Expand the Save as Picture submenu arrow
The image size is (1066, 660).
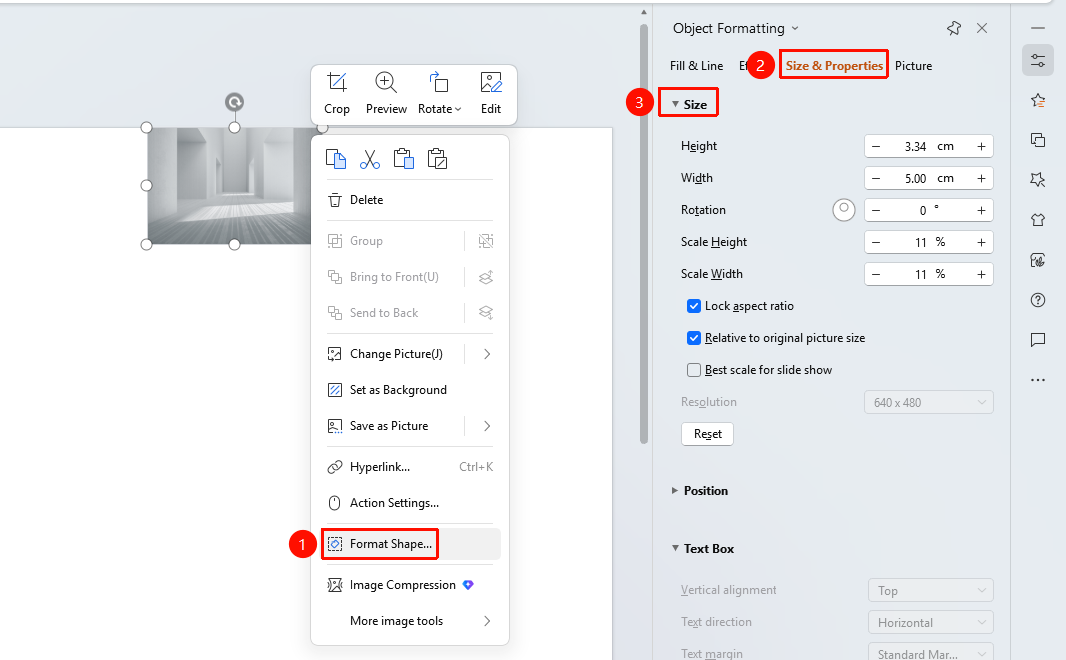tap(487, 425)
